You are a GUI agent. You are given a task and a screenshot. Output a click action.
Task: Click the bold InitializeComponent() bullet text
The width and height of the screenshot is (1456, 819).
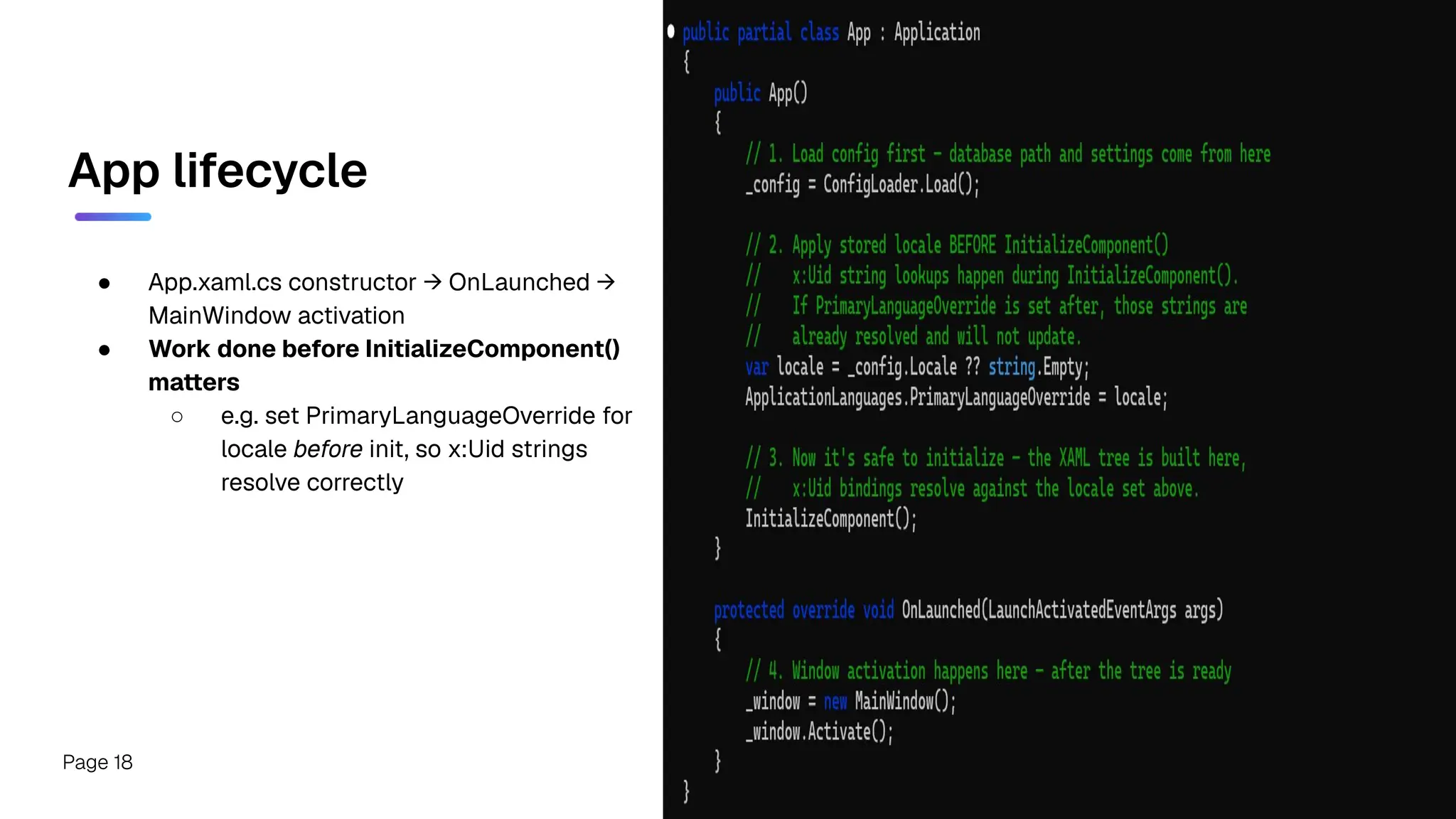click(x=384, y=365)
